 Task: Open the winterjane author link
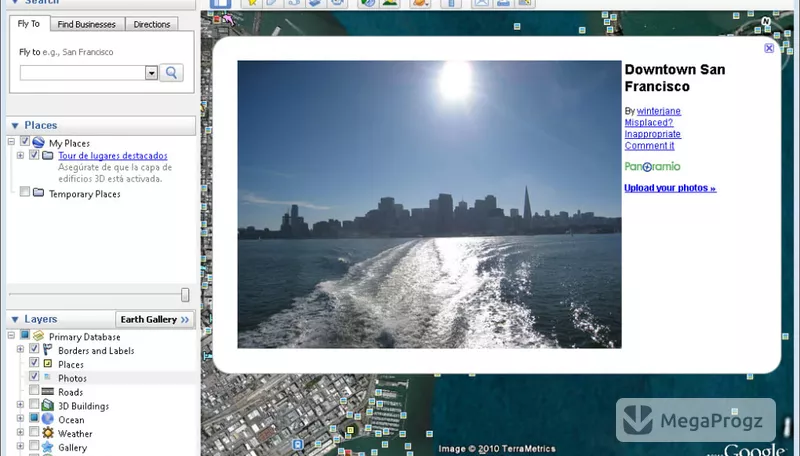coord(658,111)
